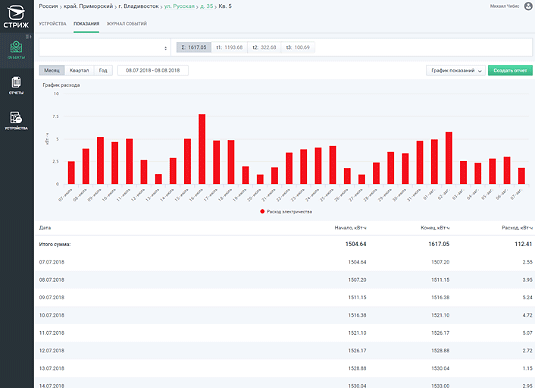535x388 pixels.
Task: Open the date range picker field
Action: click(x=153, y=70)
